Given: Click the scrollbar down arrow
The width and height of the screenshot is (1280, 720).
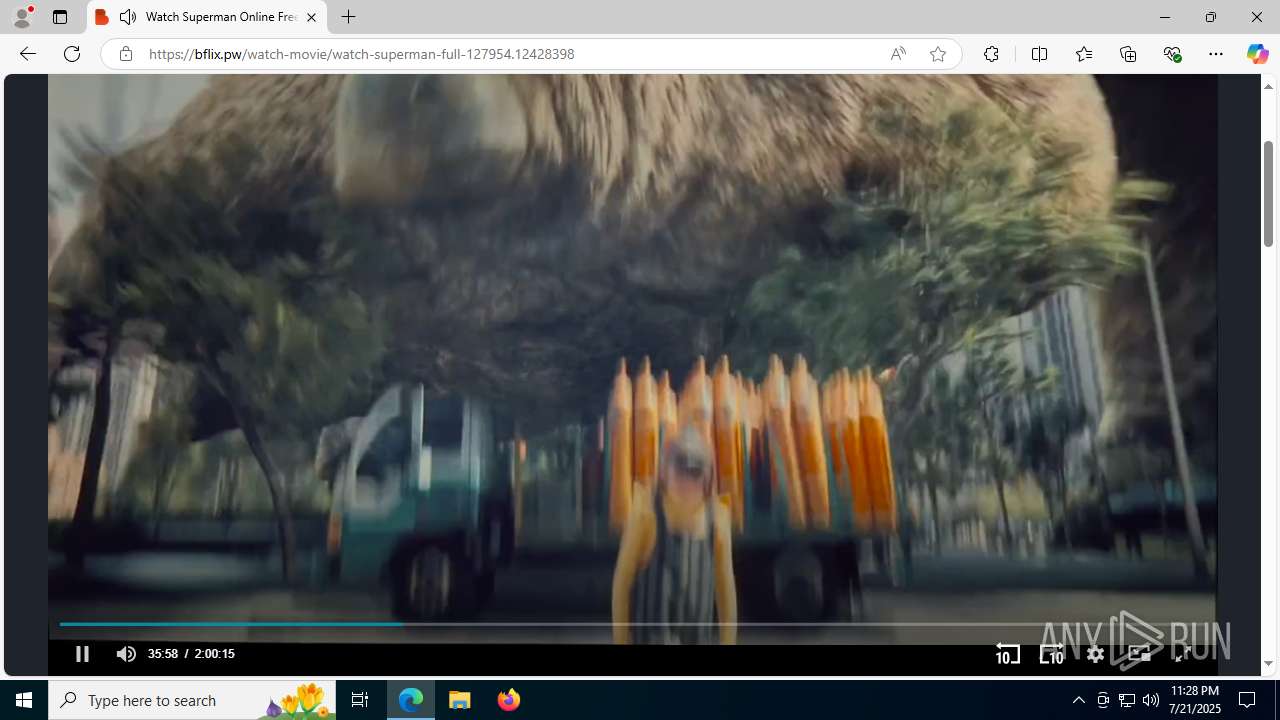Looking at the screenshot, I should (1268, 664).
